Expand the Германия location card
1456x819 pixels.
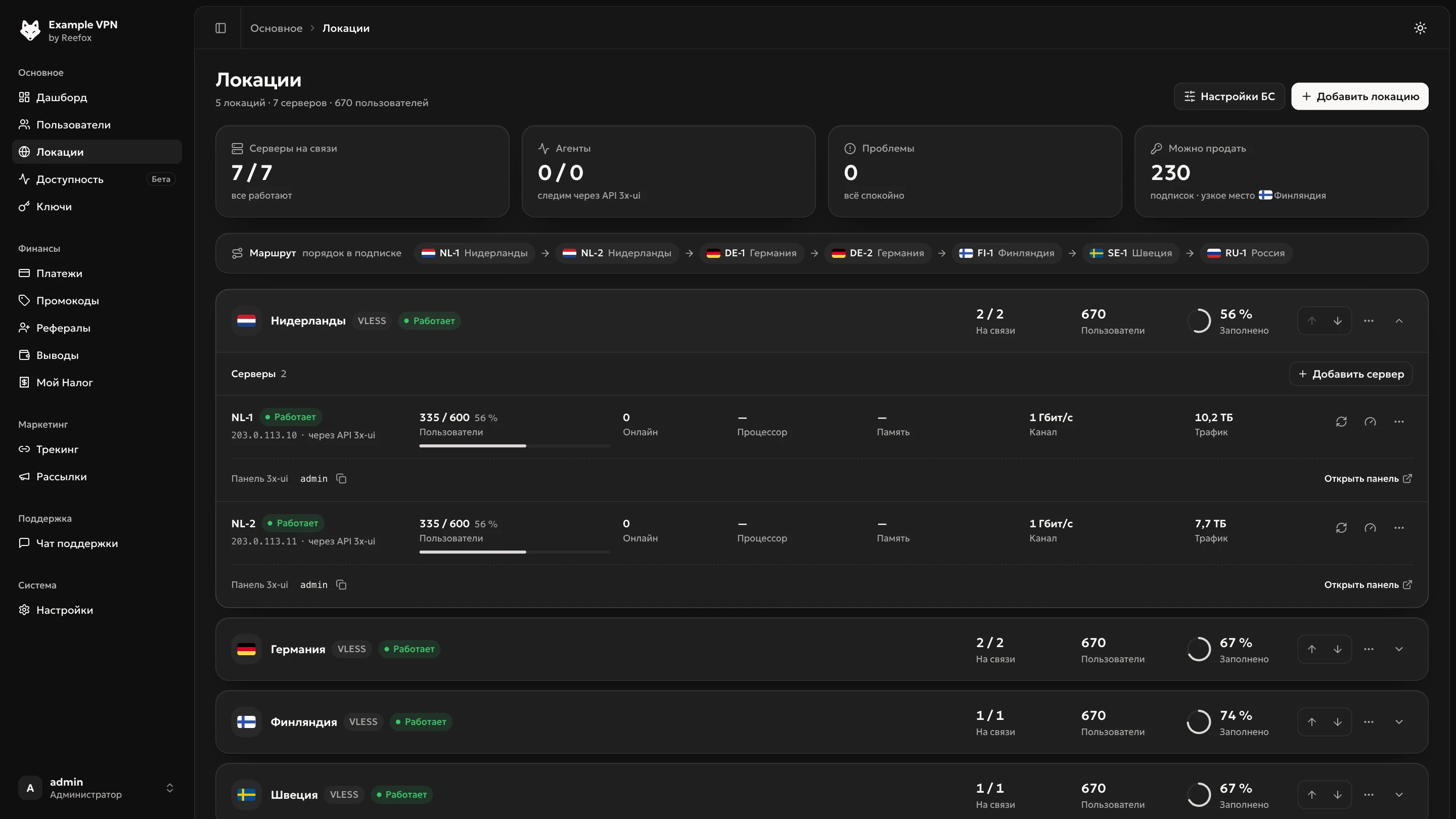coord(1399,649)
